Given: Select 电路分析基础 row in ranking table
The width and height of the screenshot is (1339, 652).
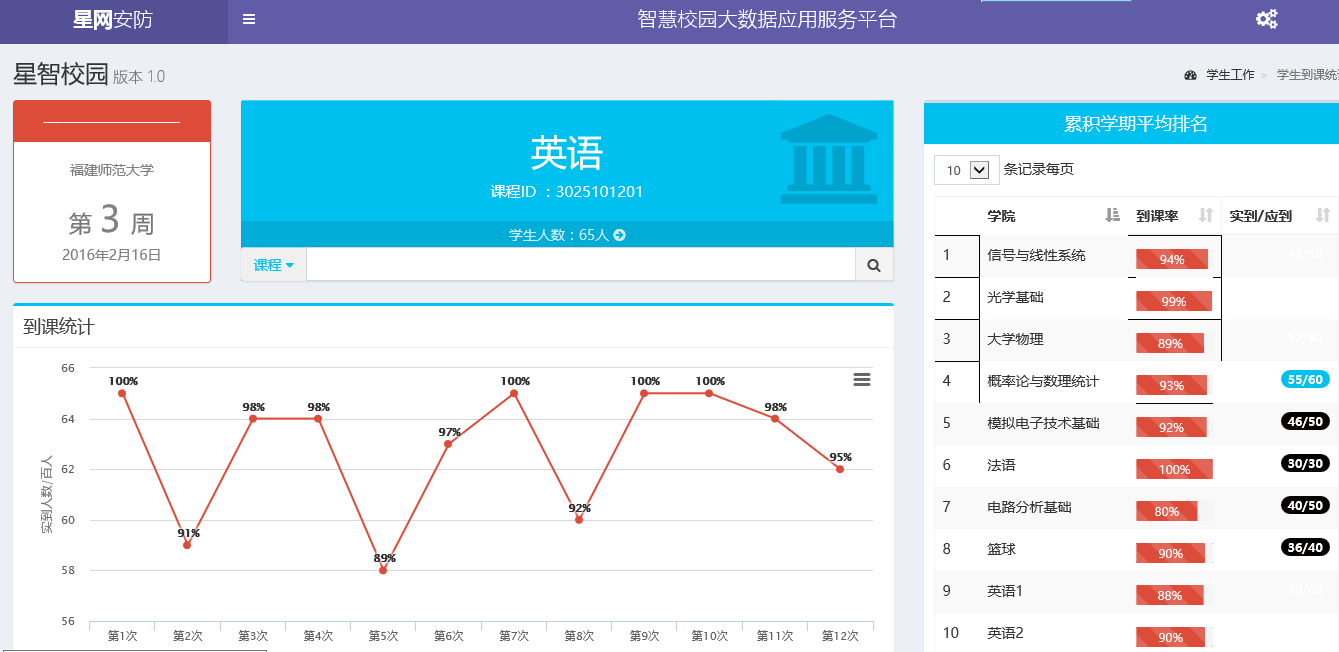Looking at the screenshot, I should (x=1029, y=507).
